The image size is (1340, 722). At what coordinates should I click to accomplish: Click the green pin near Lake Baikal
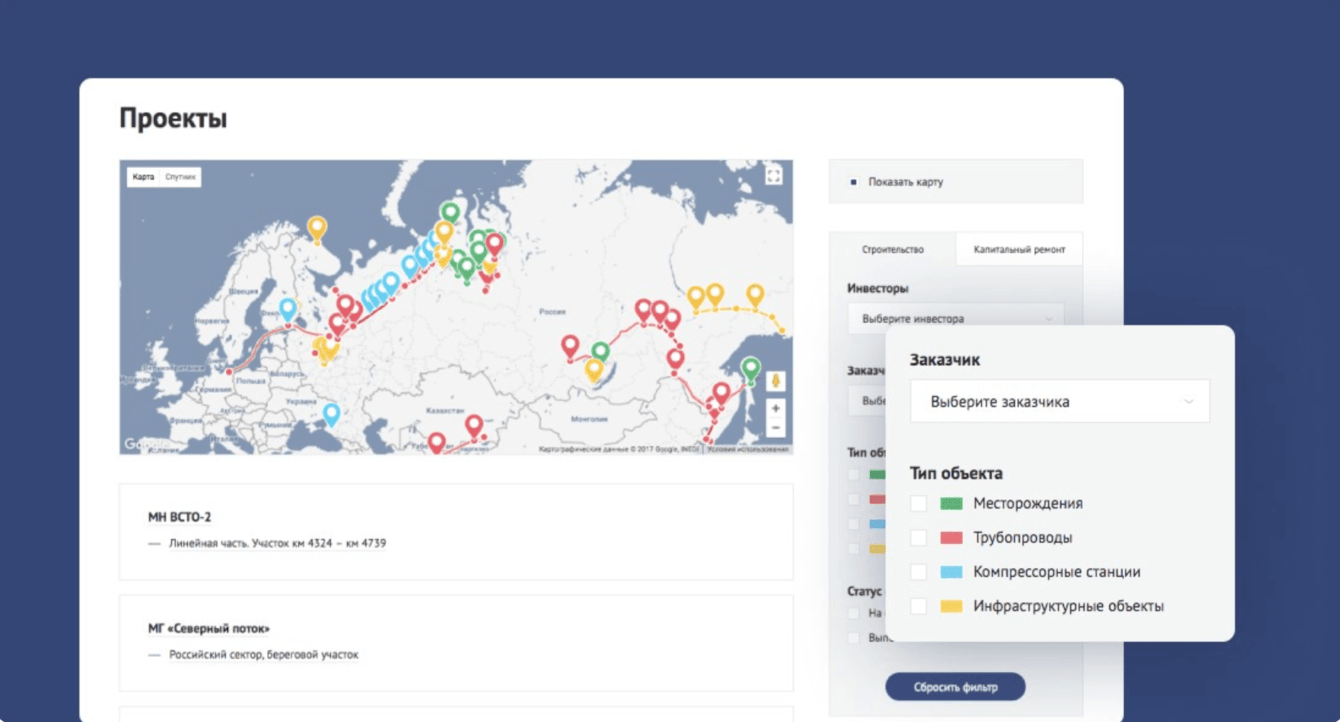tap(600, 353)
